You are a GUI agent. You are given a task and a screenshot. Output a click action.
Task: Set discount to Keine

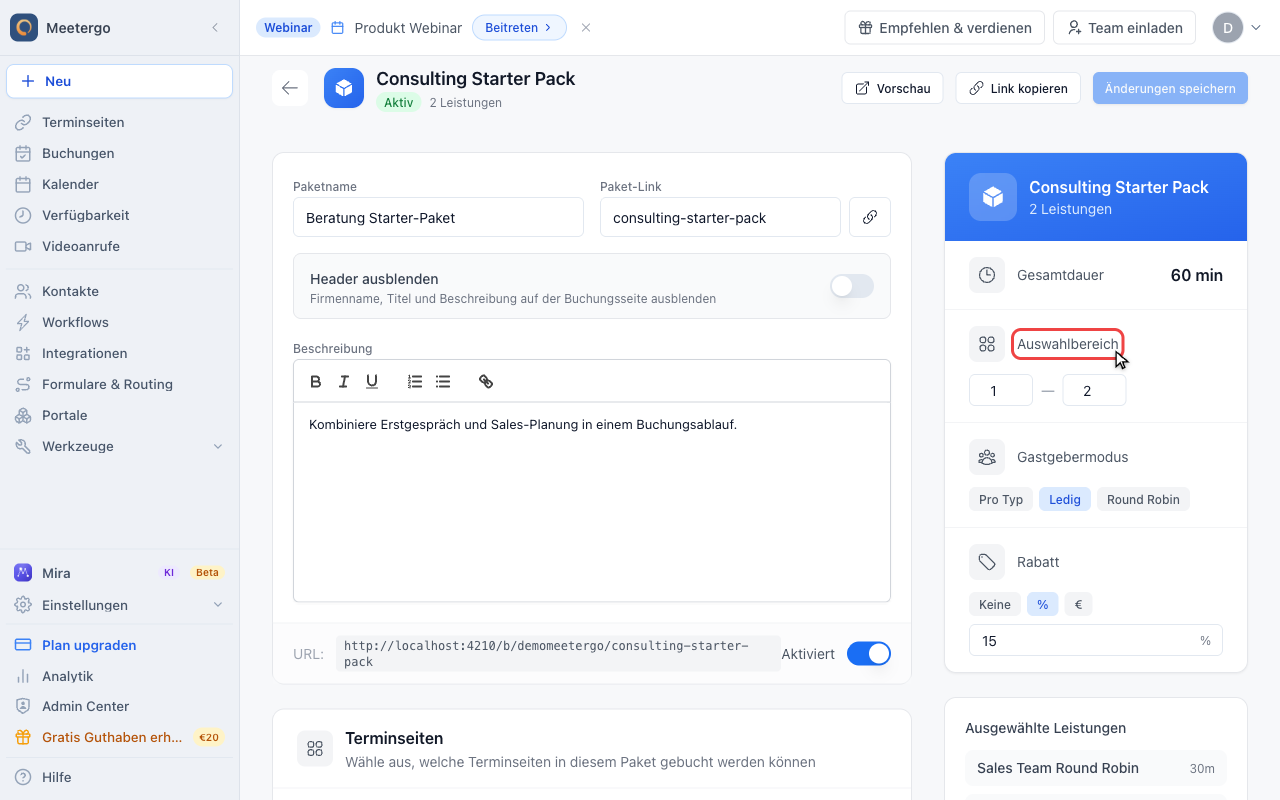click(x=995, y=604)
